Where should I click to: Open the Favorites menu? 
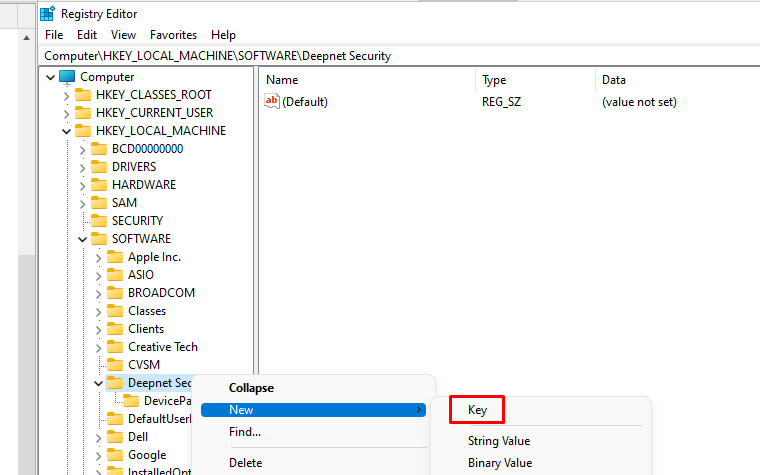(173, 35)
